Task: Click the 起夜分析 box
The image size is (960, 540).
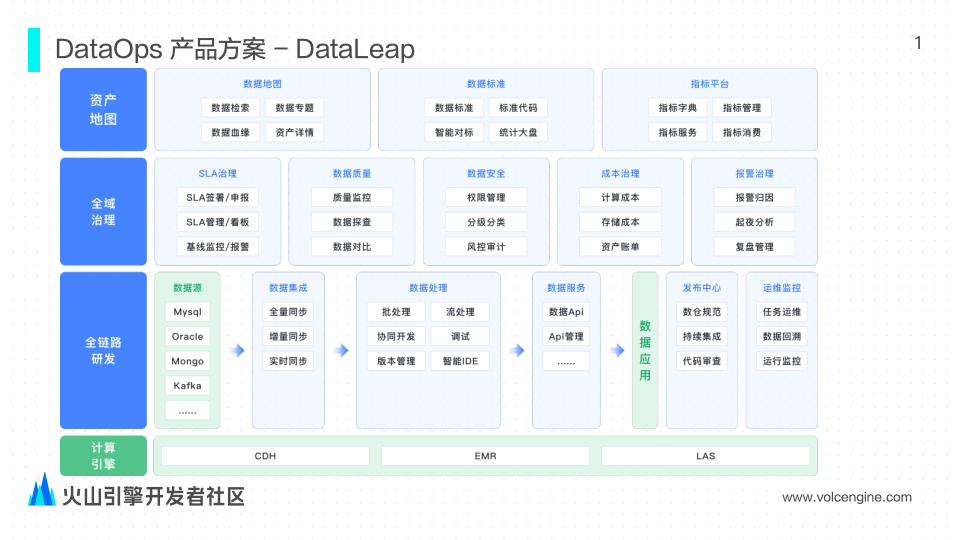Action: click(x=754, y=222)
